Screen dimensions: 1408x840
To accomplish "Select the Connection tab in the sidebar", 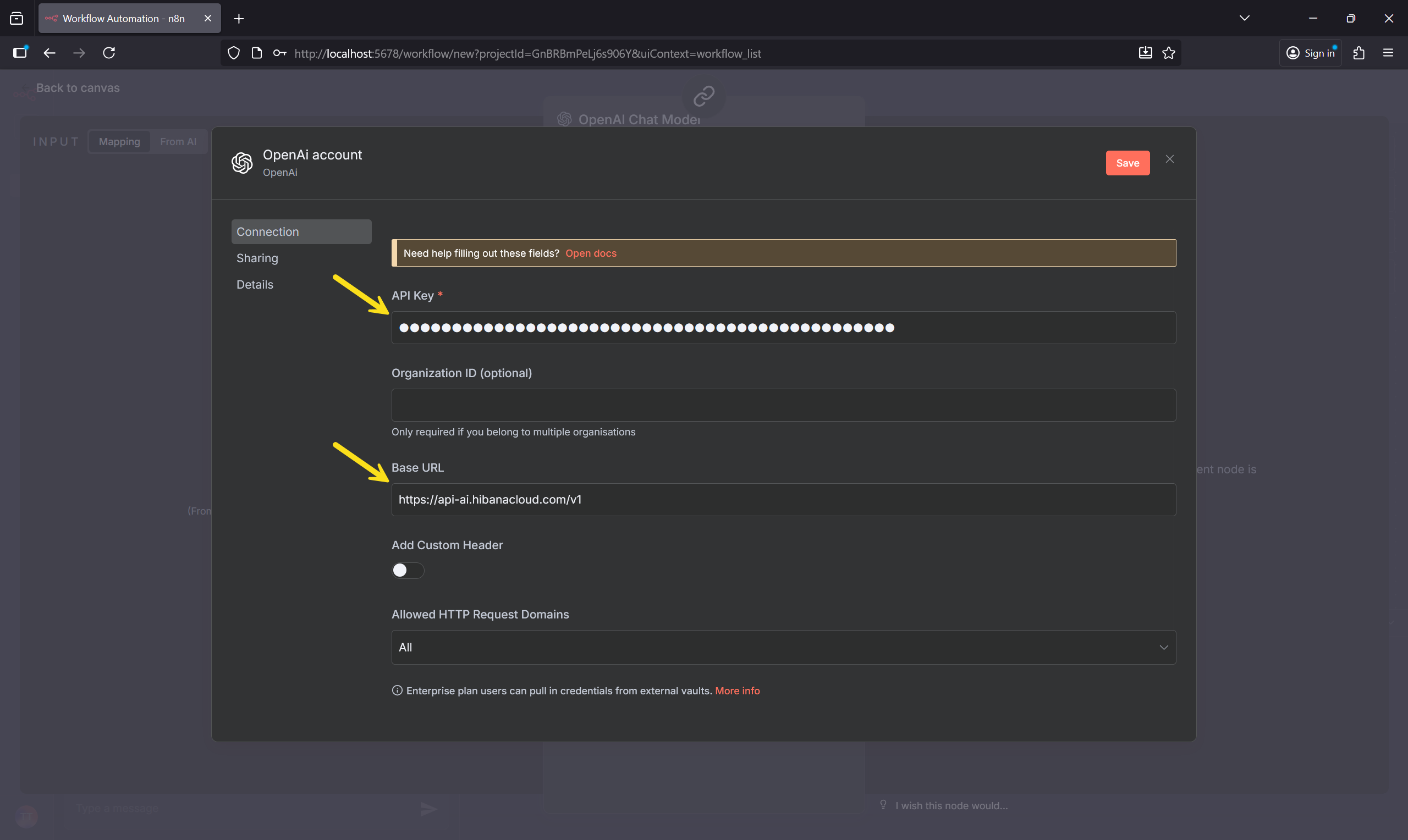I will 301,231.
